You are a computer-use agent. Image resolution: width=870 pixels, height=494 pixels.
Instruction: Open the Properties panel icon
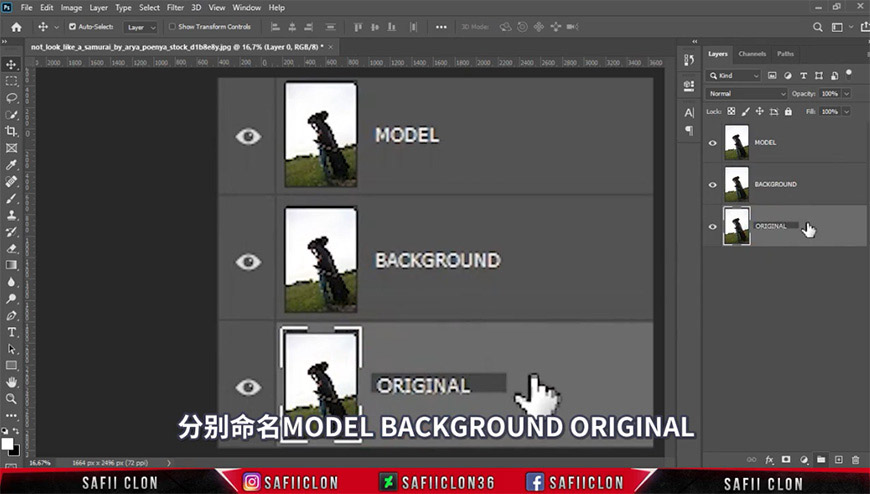(x=689, y=85)
